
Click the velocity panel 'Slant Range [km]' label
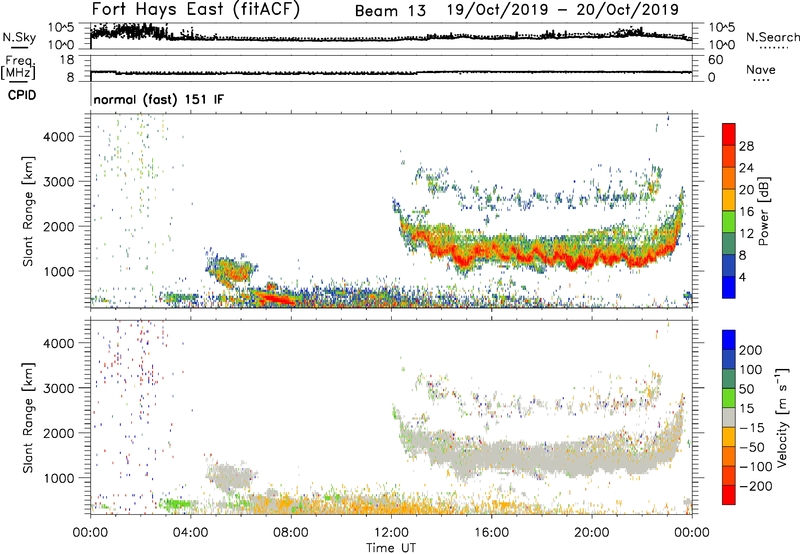pyautogui.click(x=28, y=418)
